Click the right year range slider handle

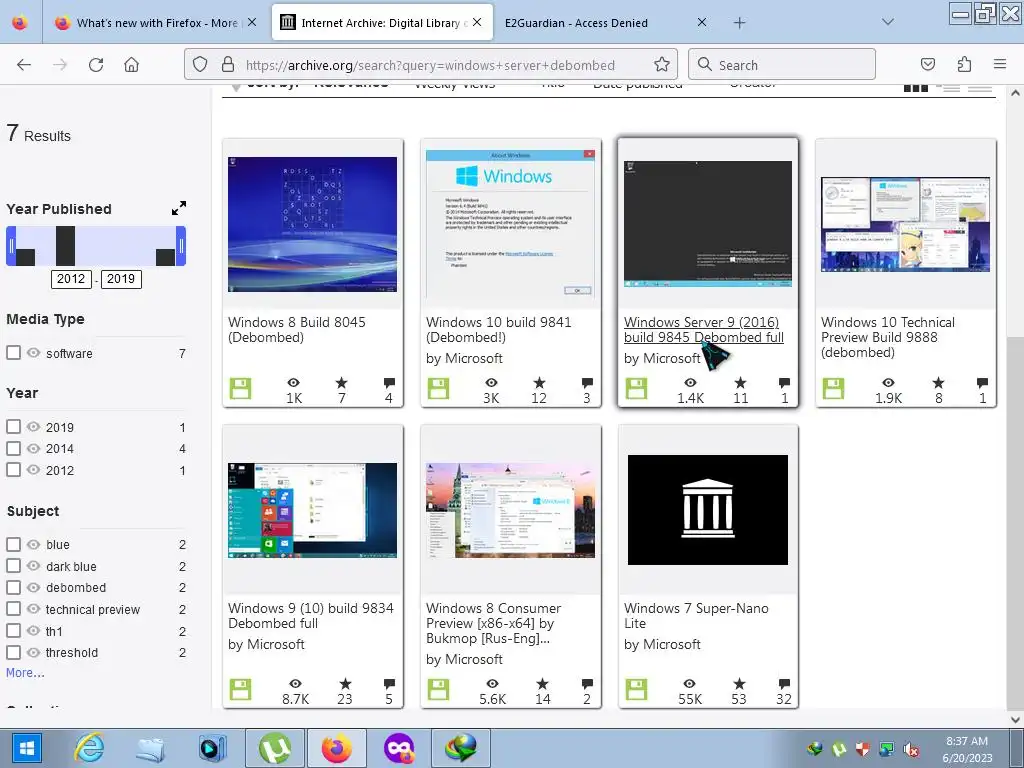[181, 246]
